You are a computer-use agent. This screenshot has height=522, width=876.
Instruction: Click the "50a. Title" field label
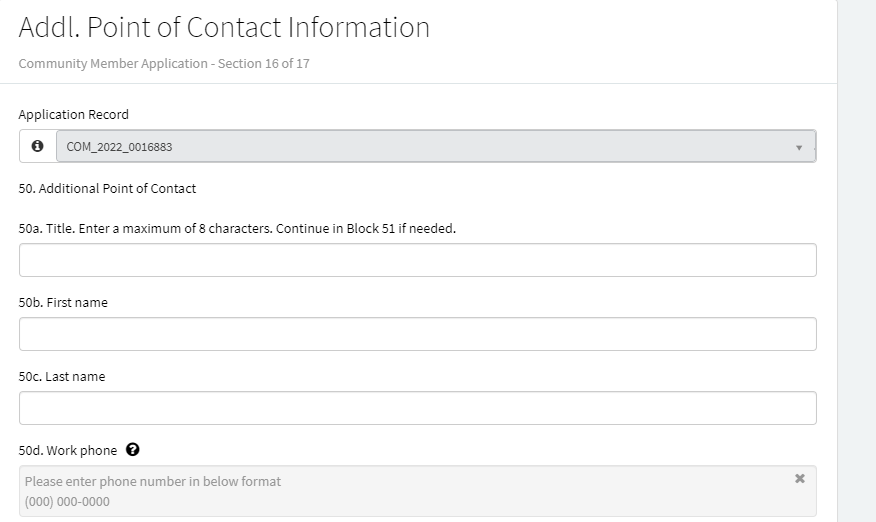(x=237, y=228)
